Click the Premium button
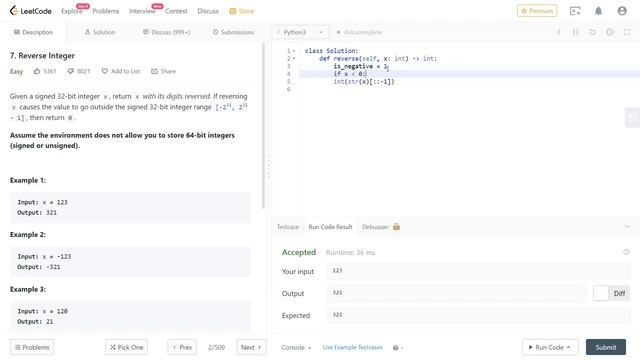The image size is (640, 360). 537,11
